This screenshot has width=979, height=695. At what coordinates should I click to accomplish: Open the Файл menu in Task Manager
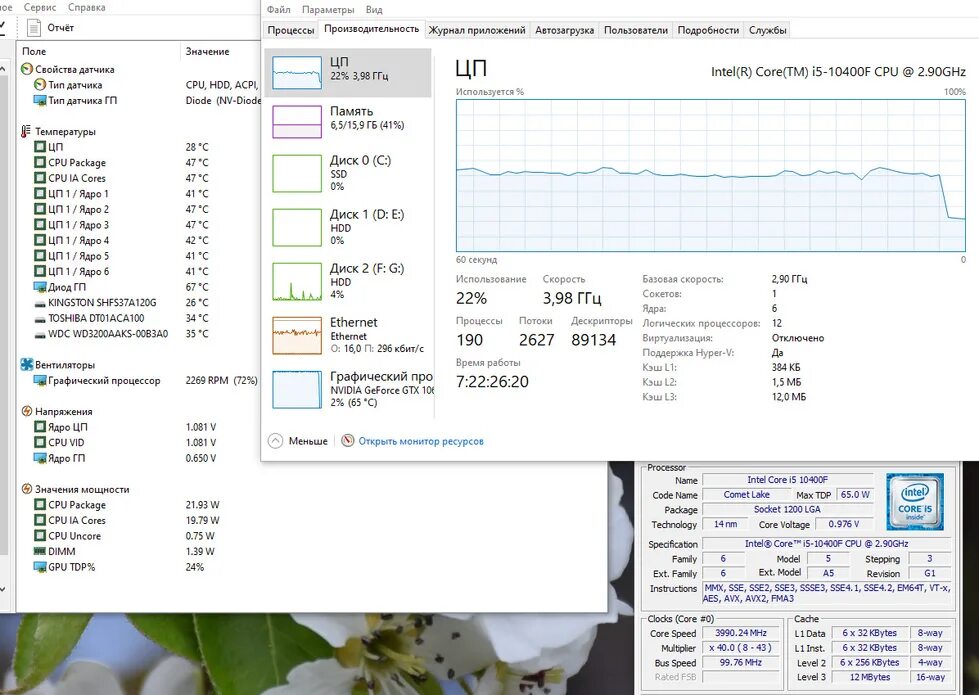278,10
